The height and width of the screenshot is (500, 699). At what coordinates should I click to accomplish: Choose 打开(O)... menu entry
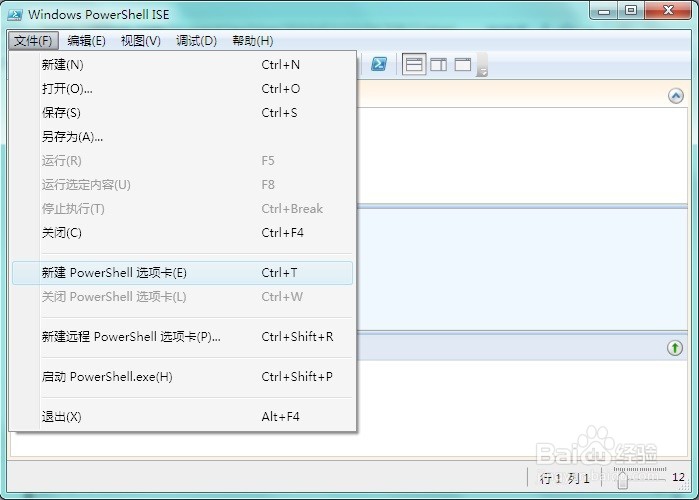pyautogui.click(x=182, y=89)
